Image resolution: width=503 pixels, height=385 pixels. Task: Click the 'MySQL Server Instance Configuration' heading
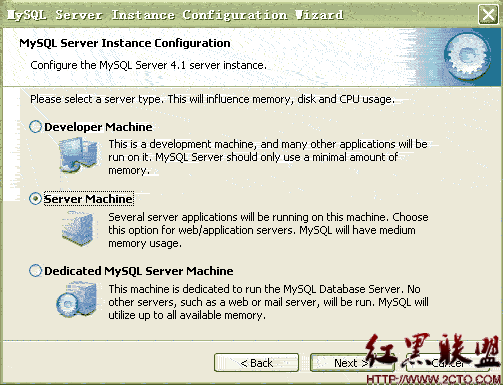click(125, 43)
